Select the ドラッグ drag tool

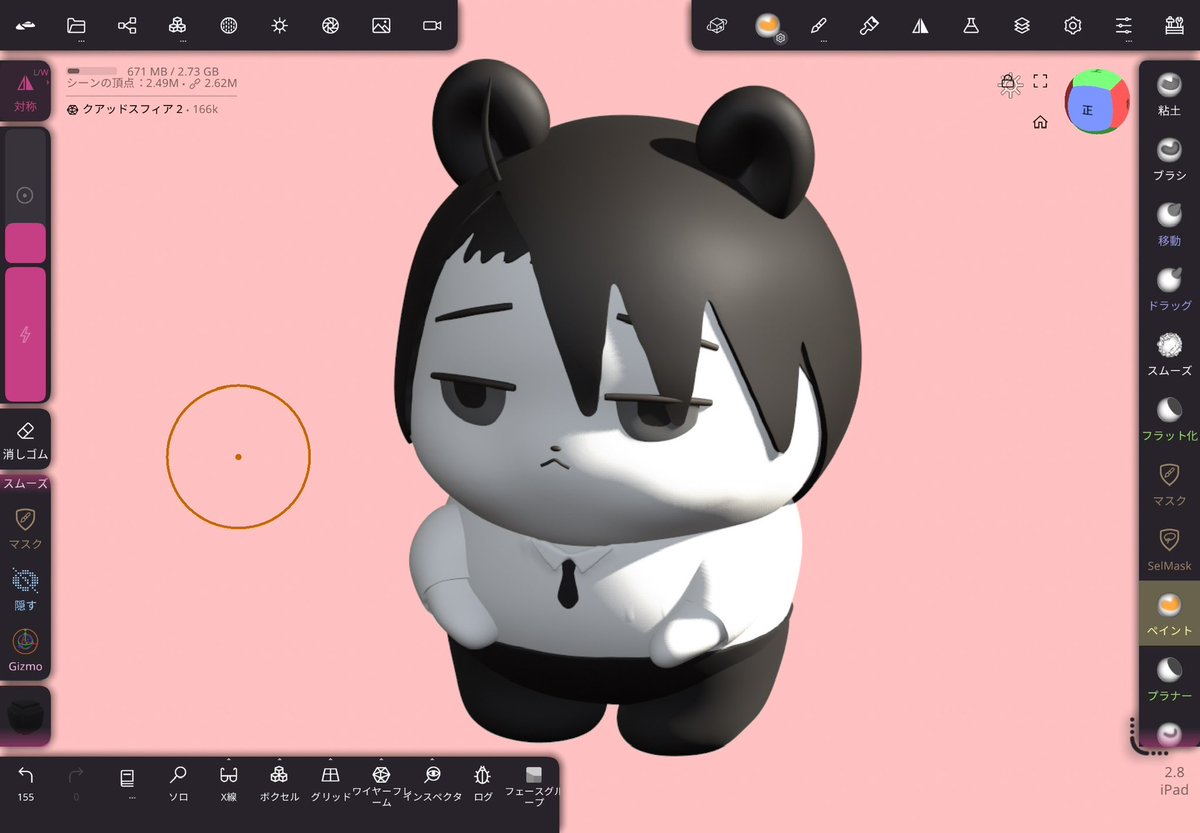pos(1169,288)
